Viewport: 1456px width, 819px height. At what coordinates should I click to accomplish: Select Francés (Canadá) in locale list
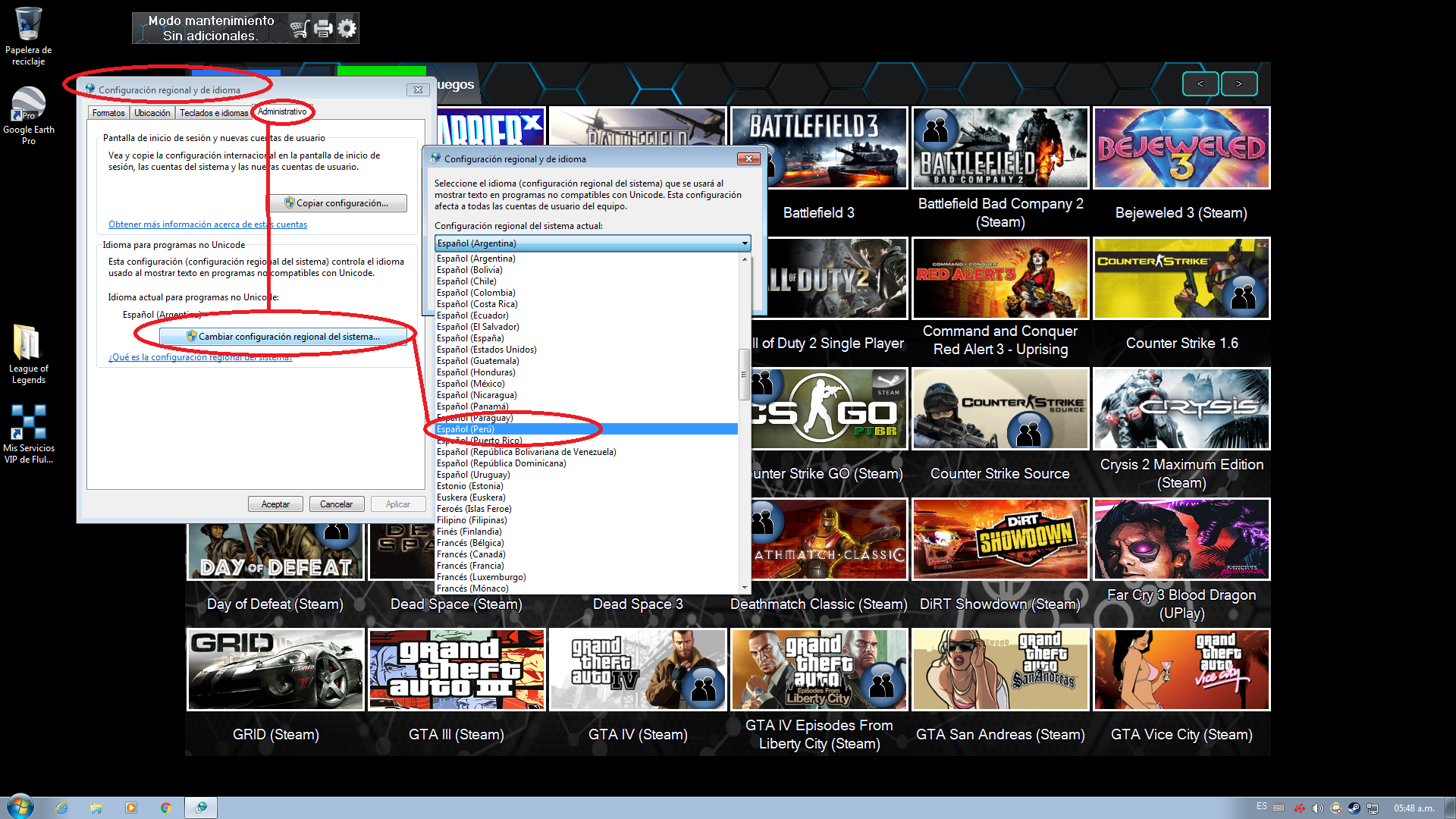click(x=587, y=554)
